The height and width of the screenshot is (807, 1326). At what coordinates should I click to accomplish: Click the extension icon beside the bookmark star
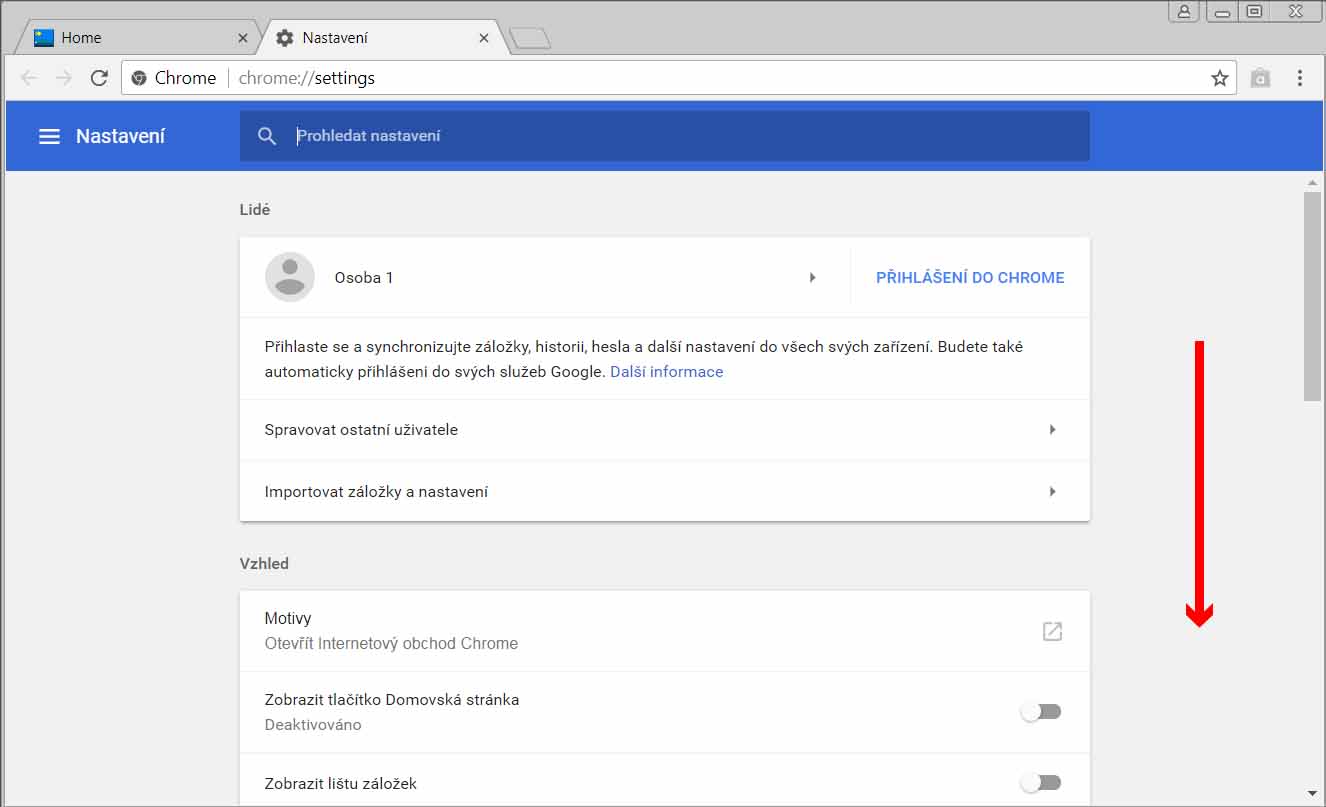(1261, 78)
